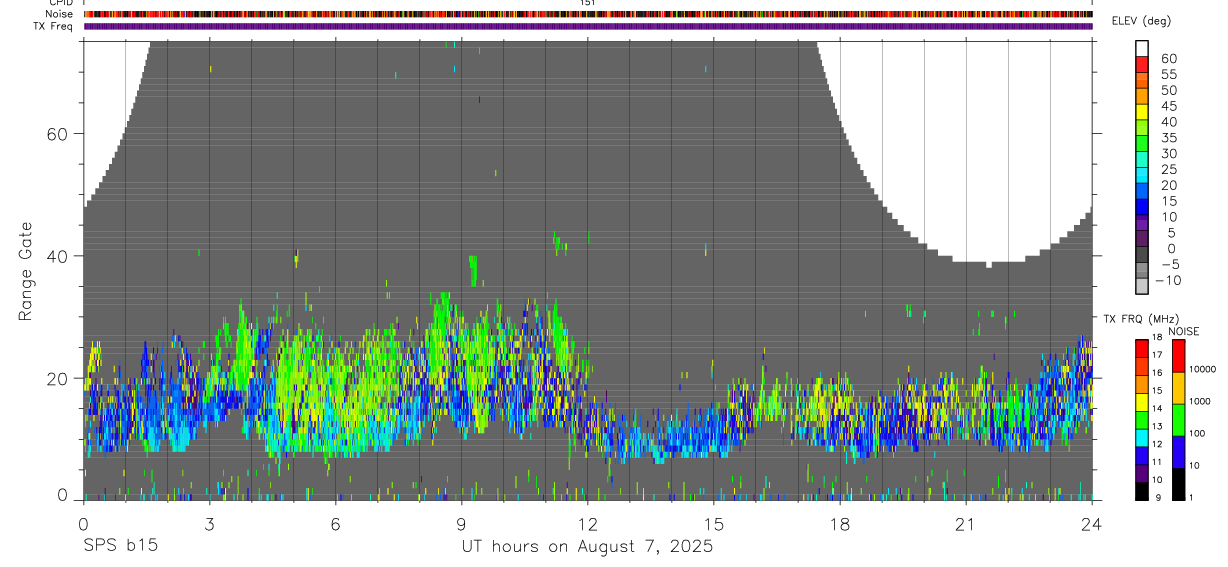Click the multicolored Noise strip at top

(588, 14)
